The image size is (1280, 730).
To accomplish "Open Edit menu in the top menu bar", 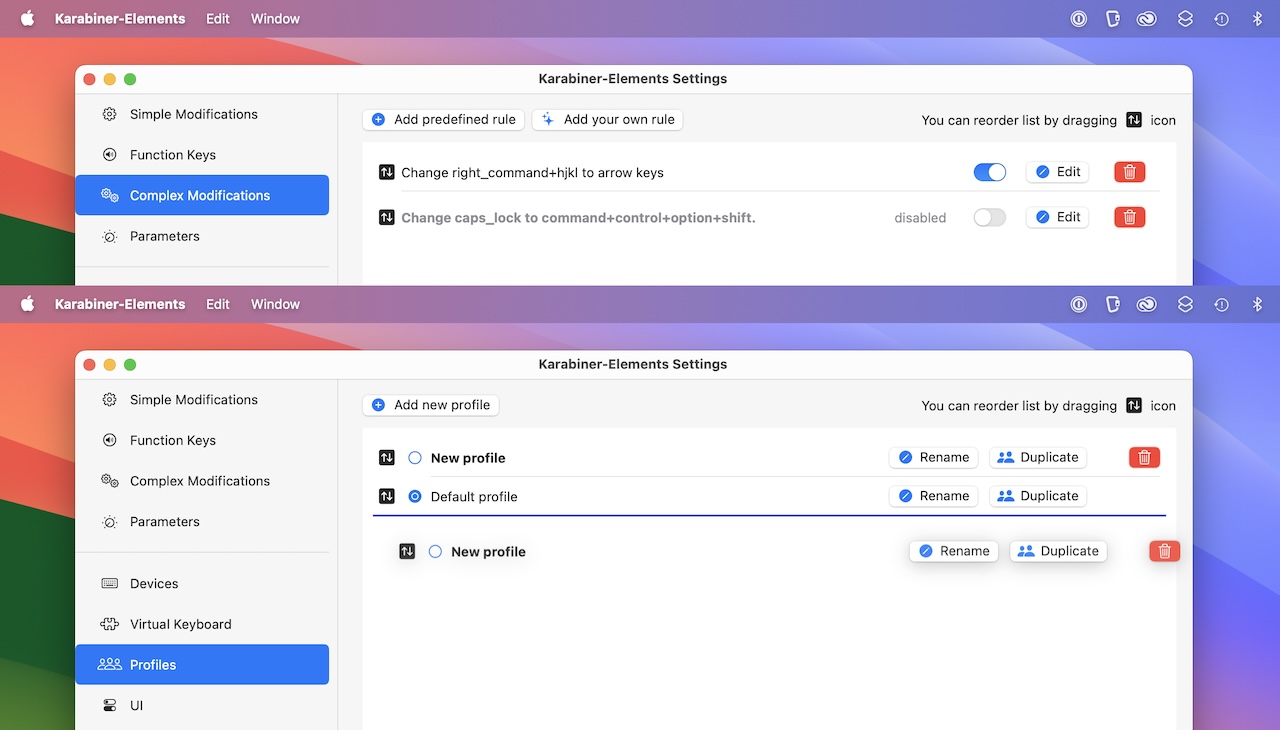I will coord(218,19).
